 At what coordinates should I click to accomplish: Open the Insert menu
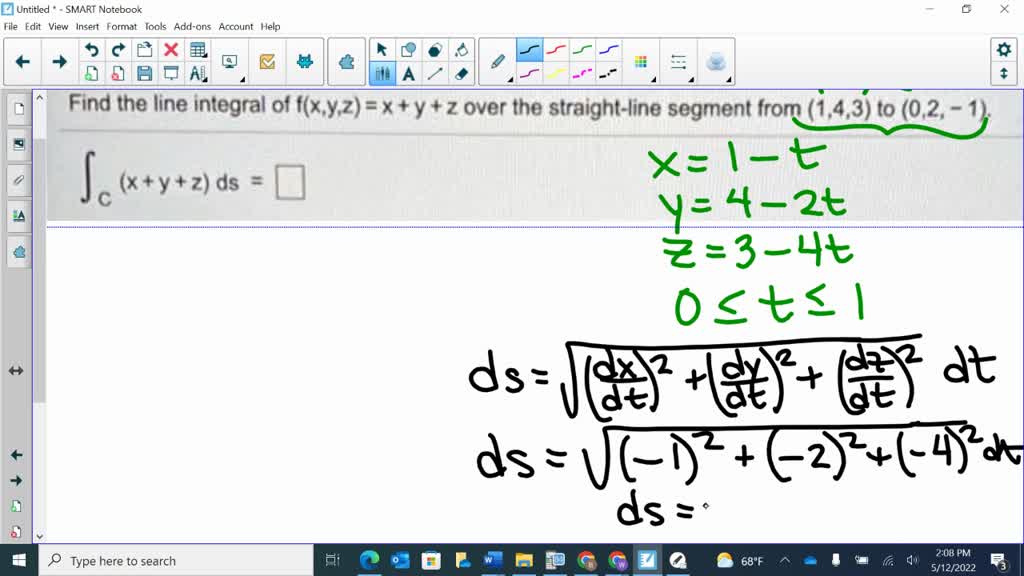click(x=88, y=27)
